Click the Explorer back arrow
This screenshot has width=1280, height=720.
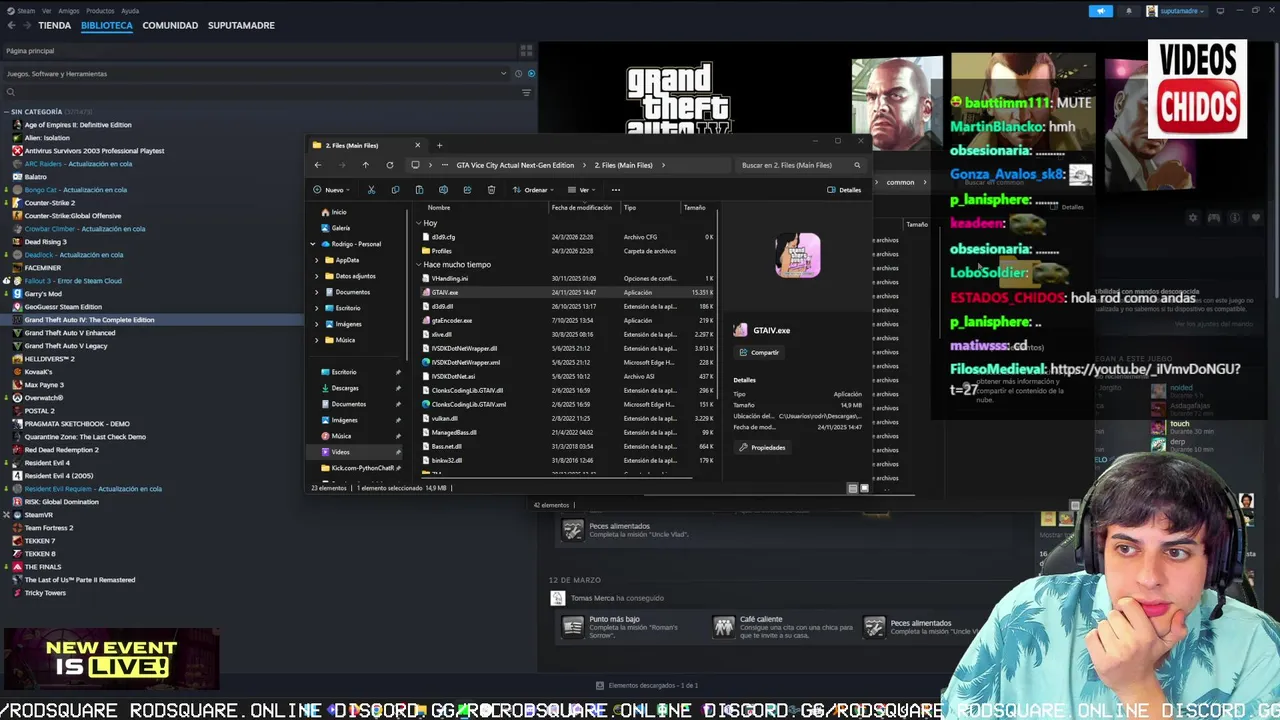pos(318,165)
